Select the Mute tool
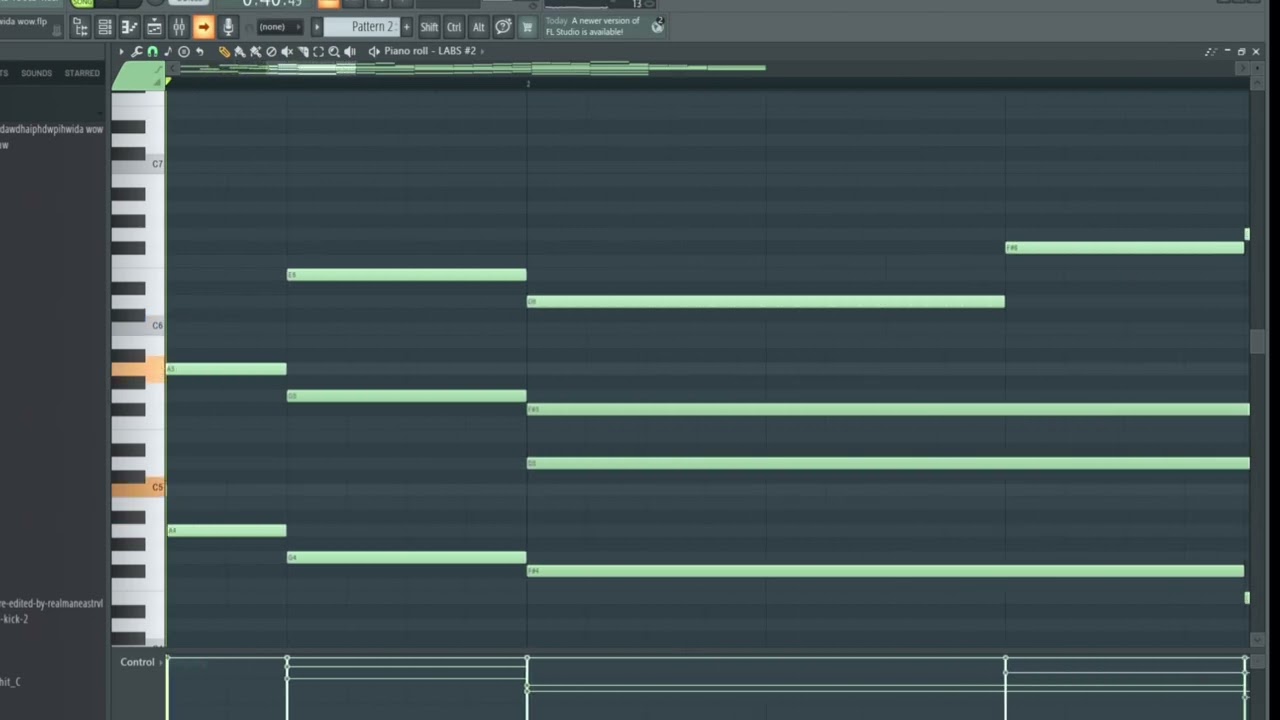The width and height of the screenshot is (1280, 720). (287, 51)
